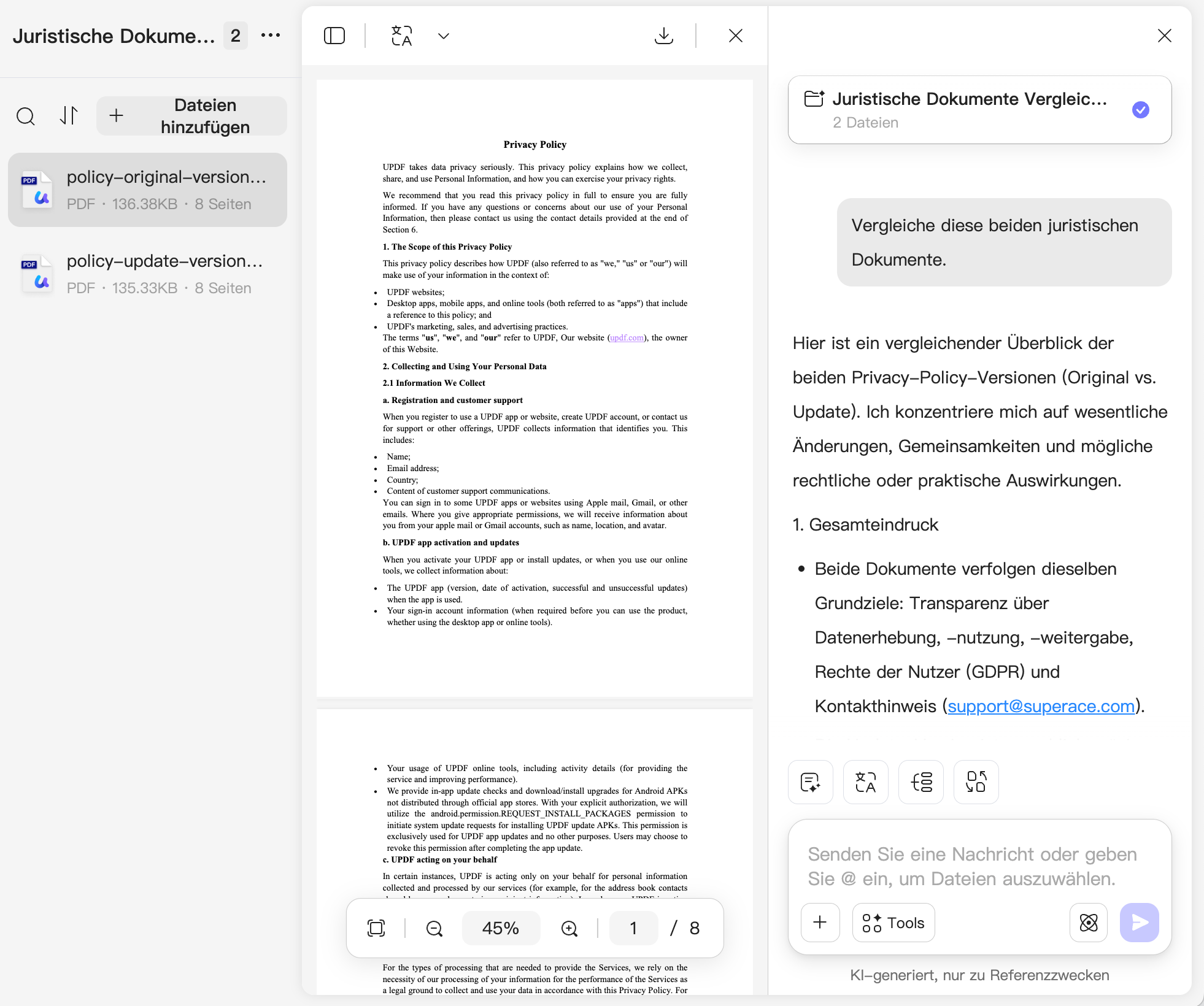Click the message input field
Image resolution: width=1204 pixels, height=1006 pixels.
click(979, 866)
